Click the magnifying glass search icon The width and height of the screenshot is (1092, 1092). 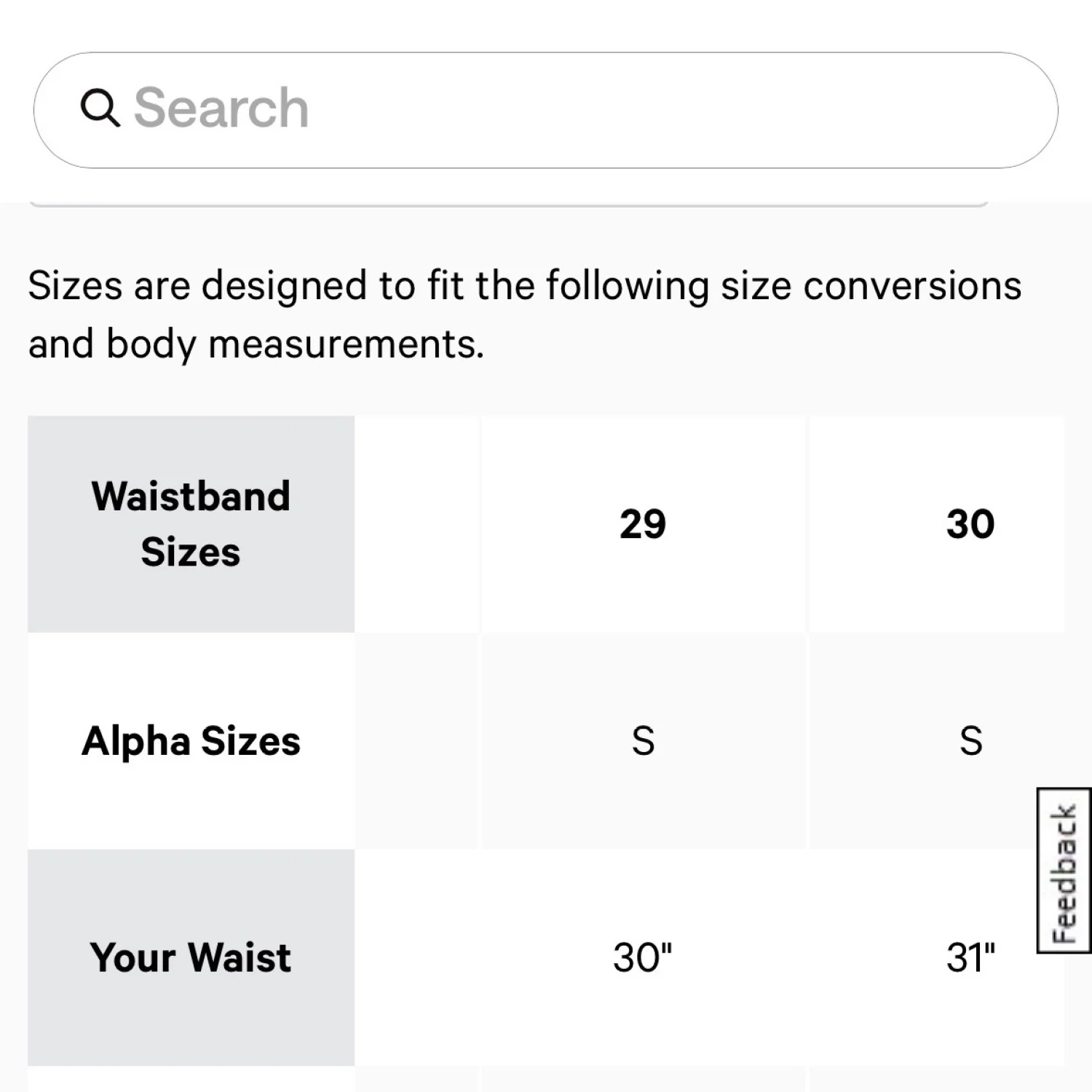point(100,108)
